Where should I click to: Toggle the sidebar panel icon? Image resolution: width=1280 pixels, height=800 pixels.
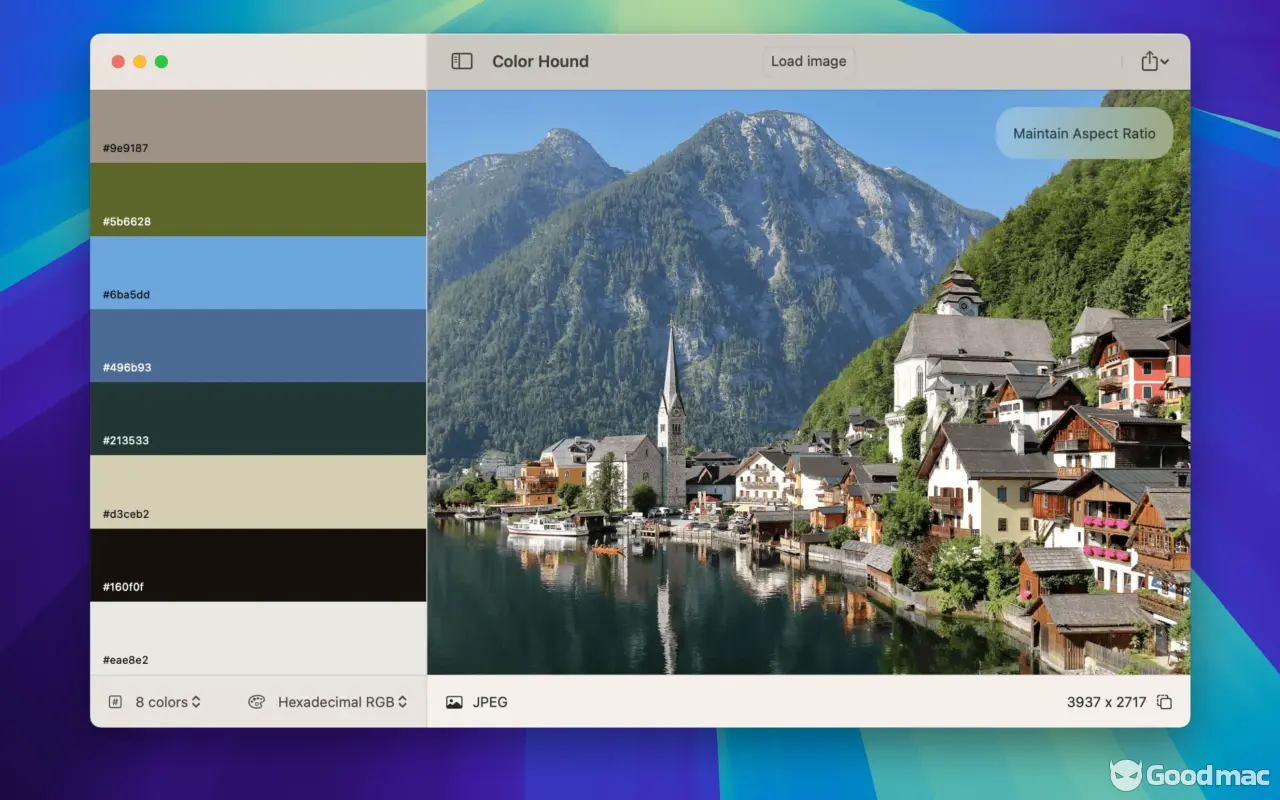pos(462,61)
